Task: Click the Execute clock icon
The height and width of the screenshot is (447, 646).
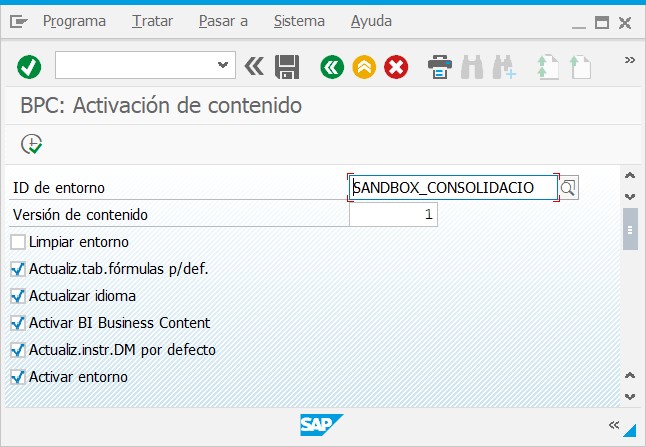Action: (x=32, y=144)
